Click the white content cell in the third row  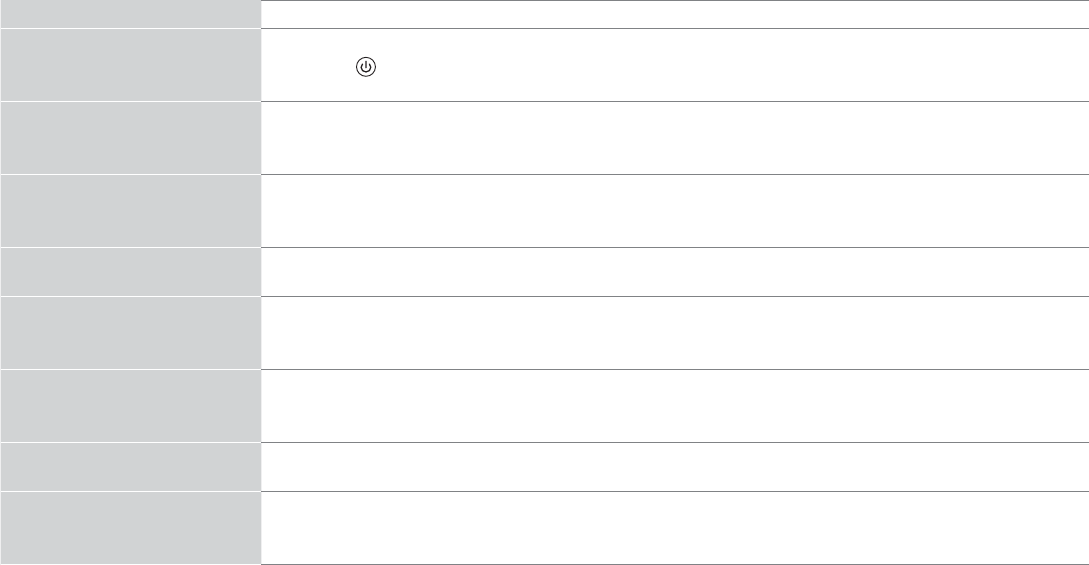[x=675, y=138]
